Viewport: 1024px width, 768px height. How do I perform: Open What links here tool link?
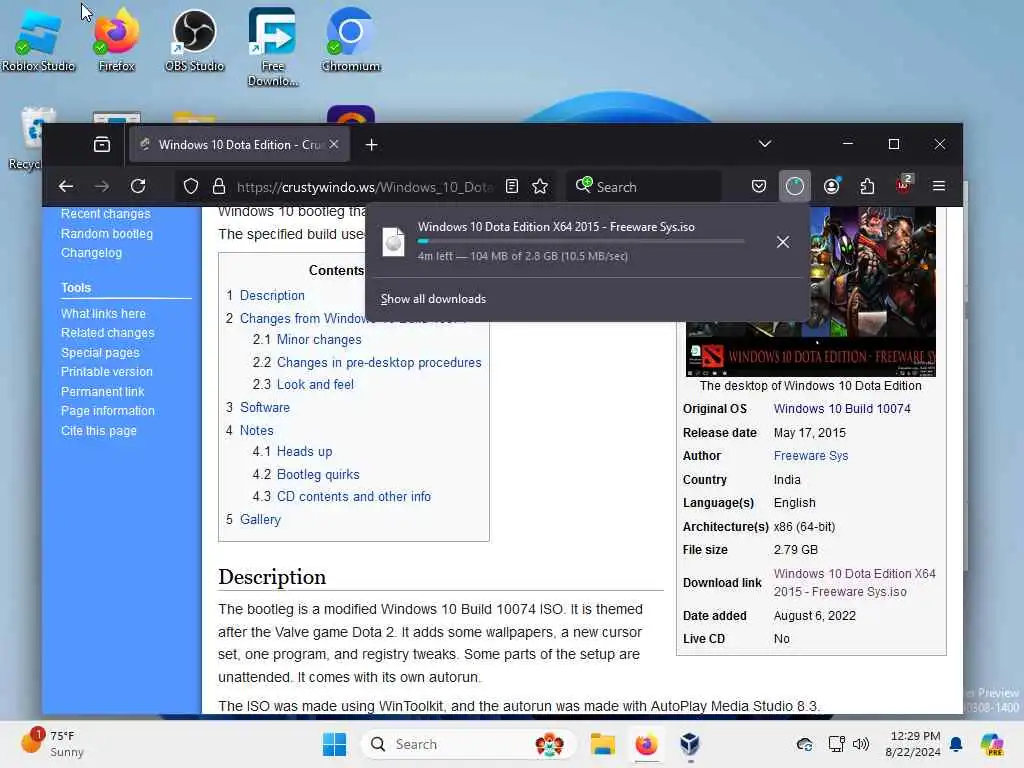pos(103,313)
